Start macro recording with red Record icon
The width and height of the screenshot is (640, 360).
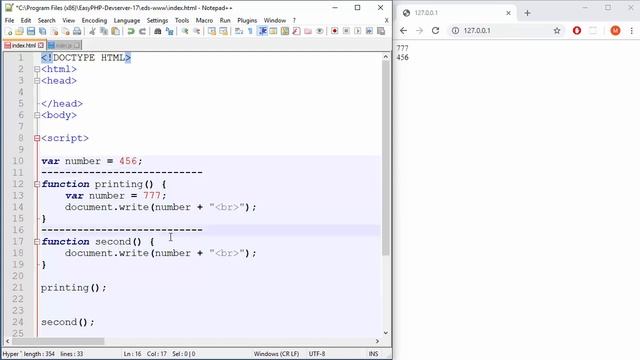(x=334, y=31)
